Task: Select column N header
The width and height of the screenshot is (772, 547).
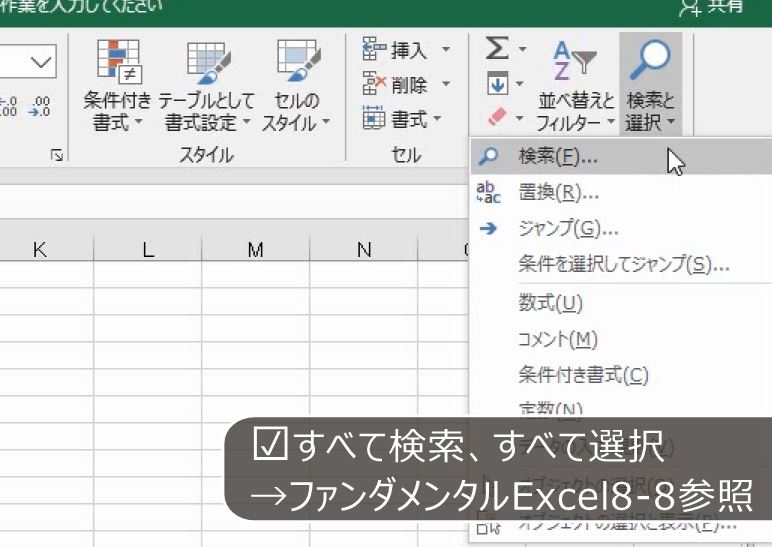Action: click(364, 249)
